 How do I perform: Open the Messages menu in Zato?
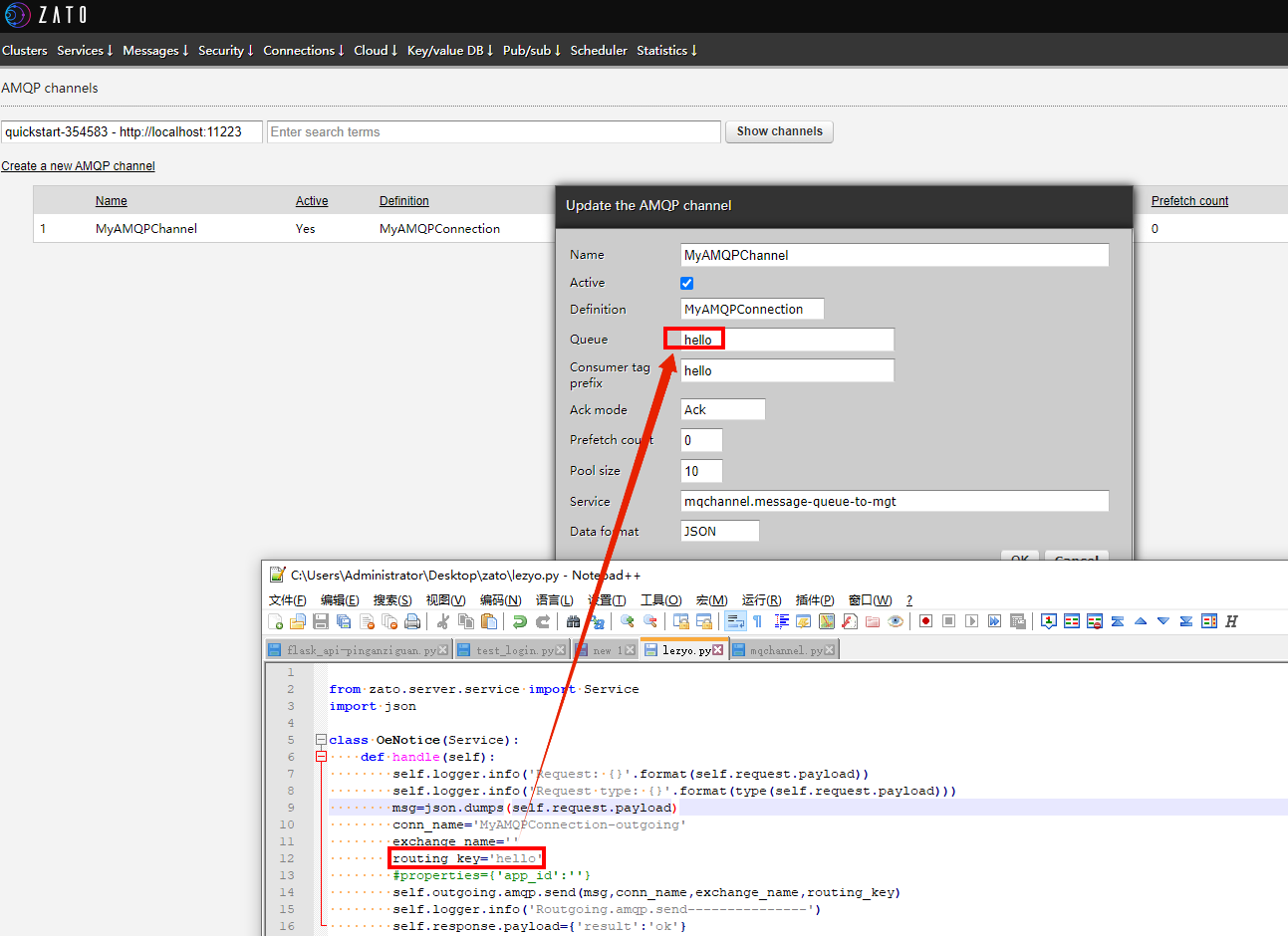(155, 50)
